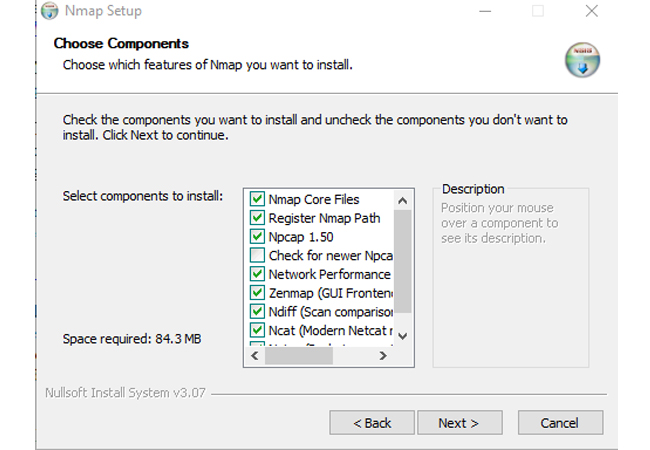Uncheck Zenmap GUI Frontend component

[x=257, y=293]
